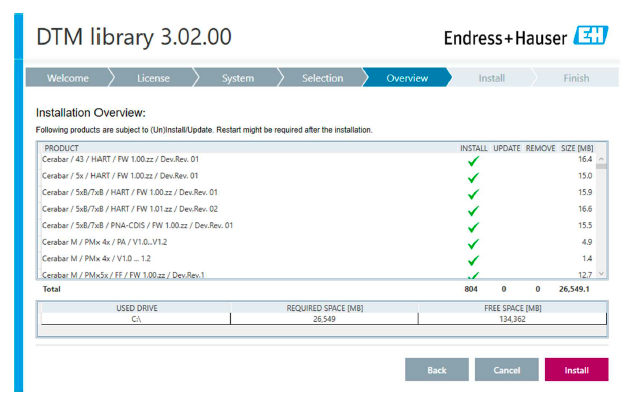
Task: Click the Install button
Action: pos(576,370)
